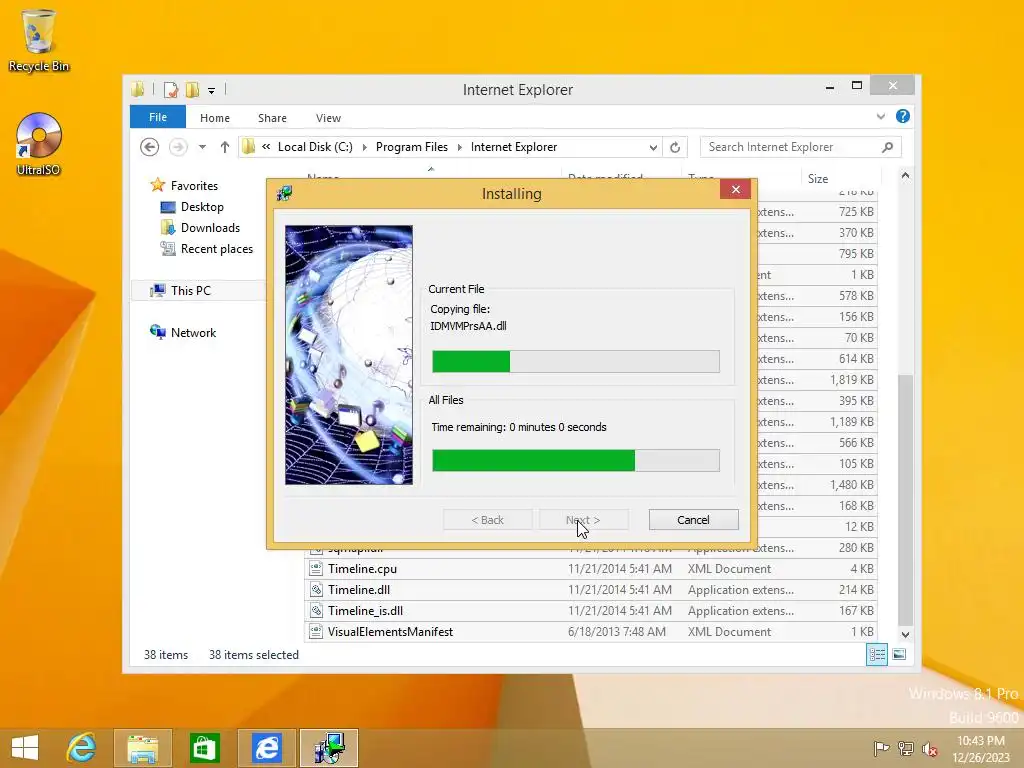
Task: Select This PC in navigation pane
Action: [x=180, y=291]
